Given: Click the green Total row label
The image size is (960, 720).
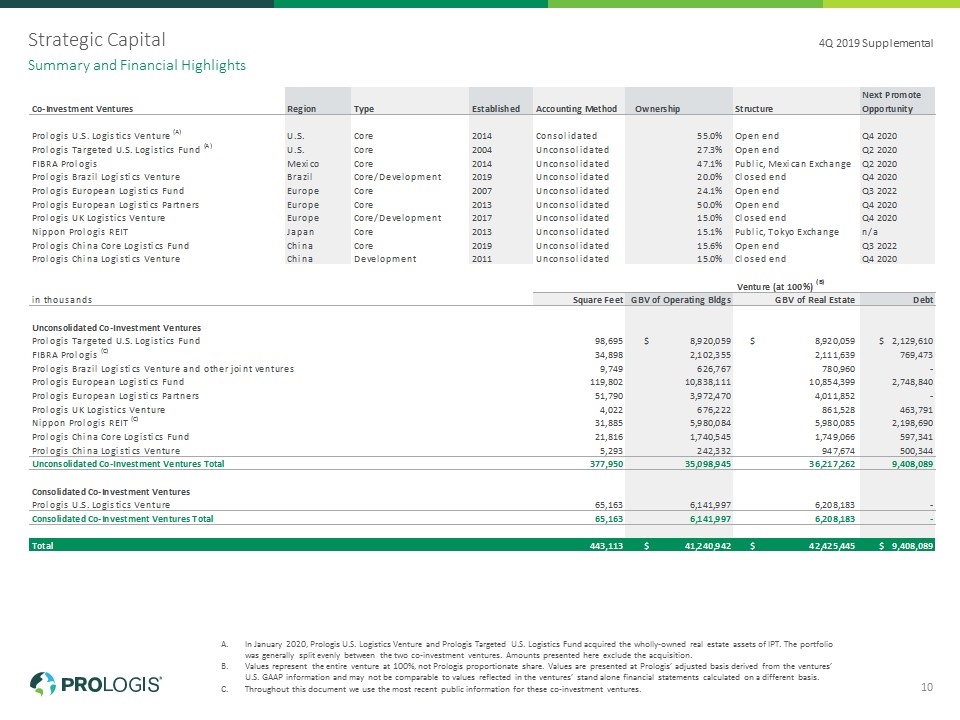Looking at the screenshot, I should pyautogui.click(x=42, y=546).
